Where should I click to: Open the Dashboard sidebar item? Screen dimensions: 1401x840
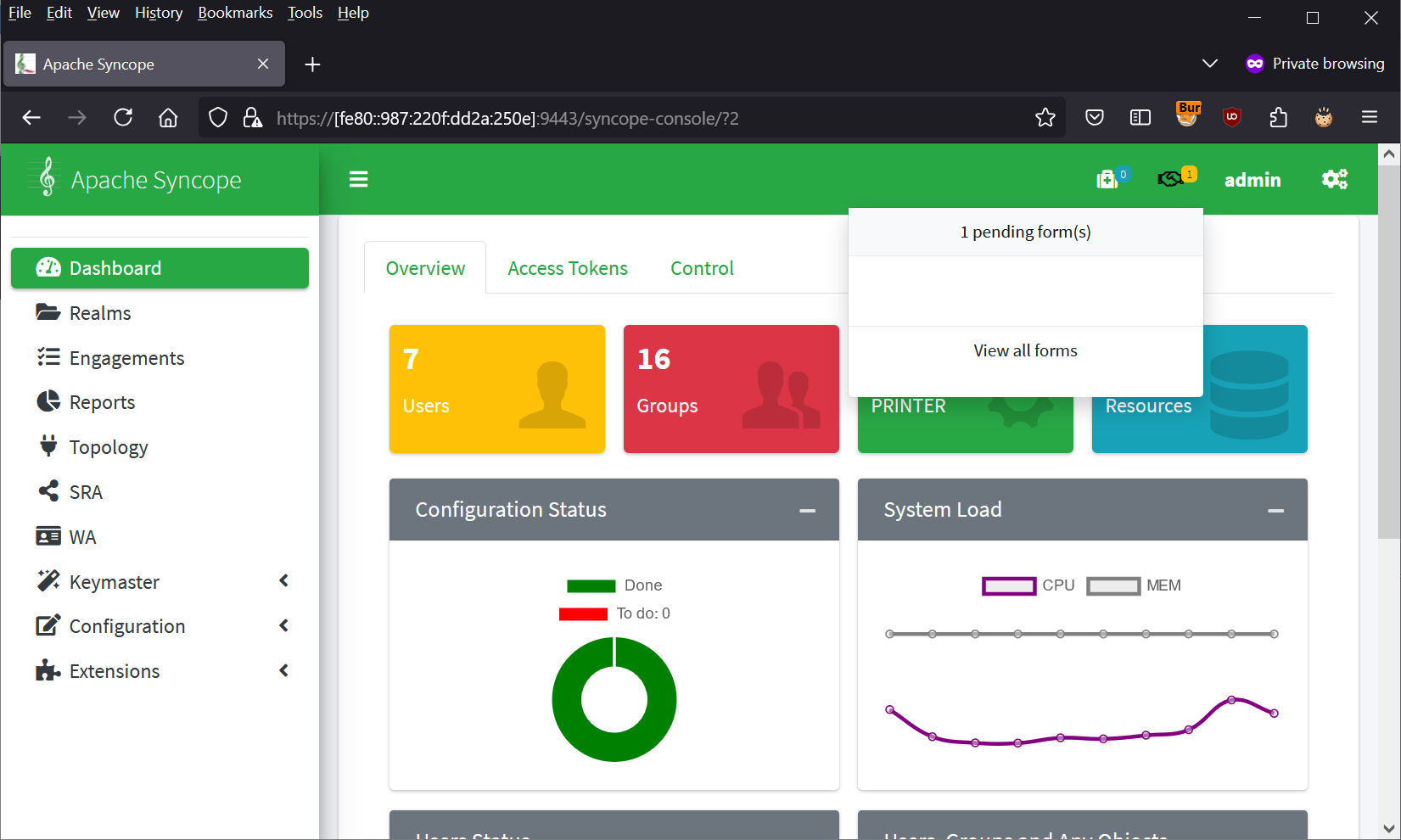pos(160,268)
